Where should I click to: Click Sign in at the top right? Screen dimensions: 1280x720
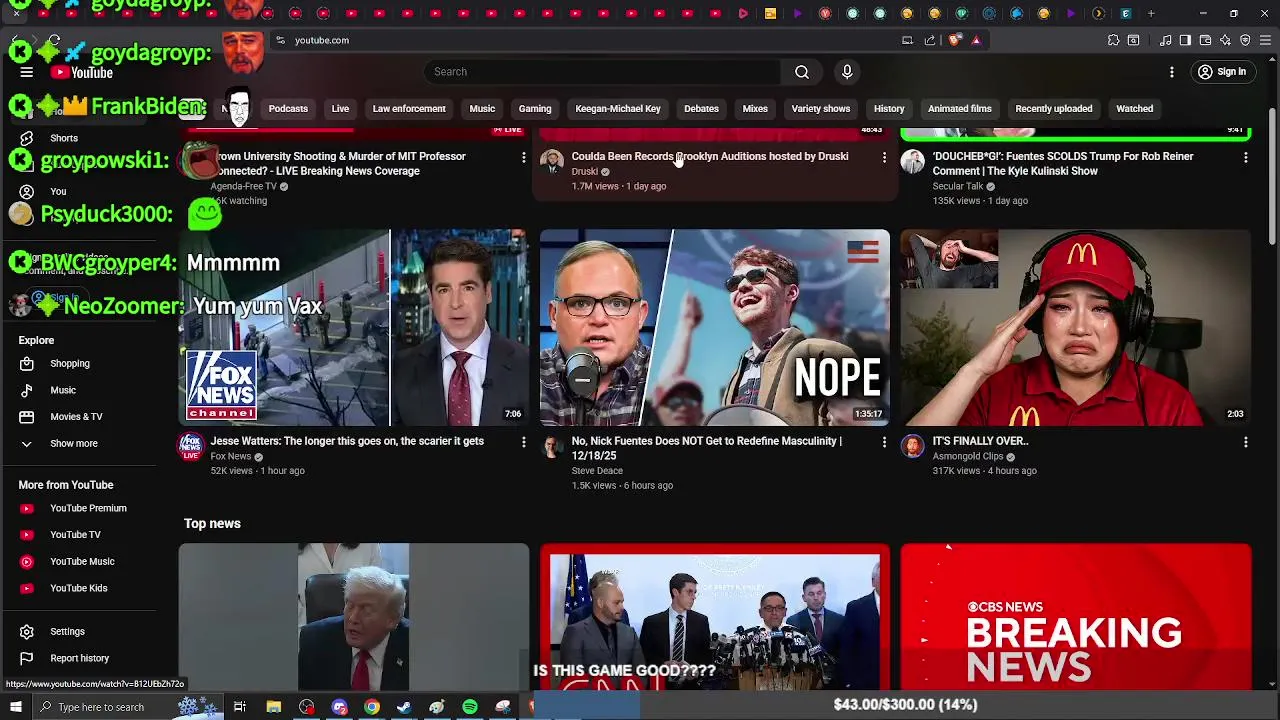(x=1222, y=72)
